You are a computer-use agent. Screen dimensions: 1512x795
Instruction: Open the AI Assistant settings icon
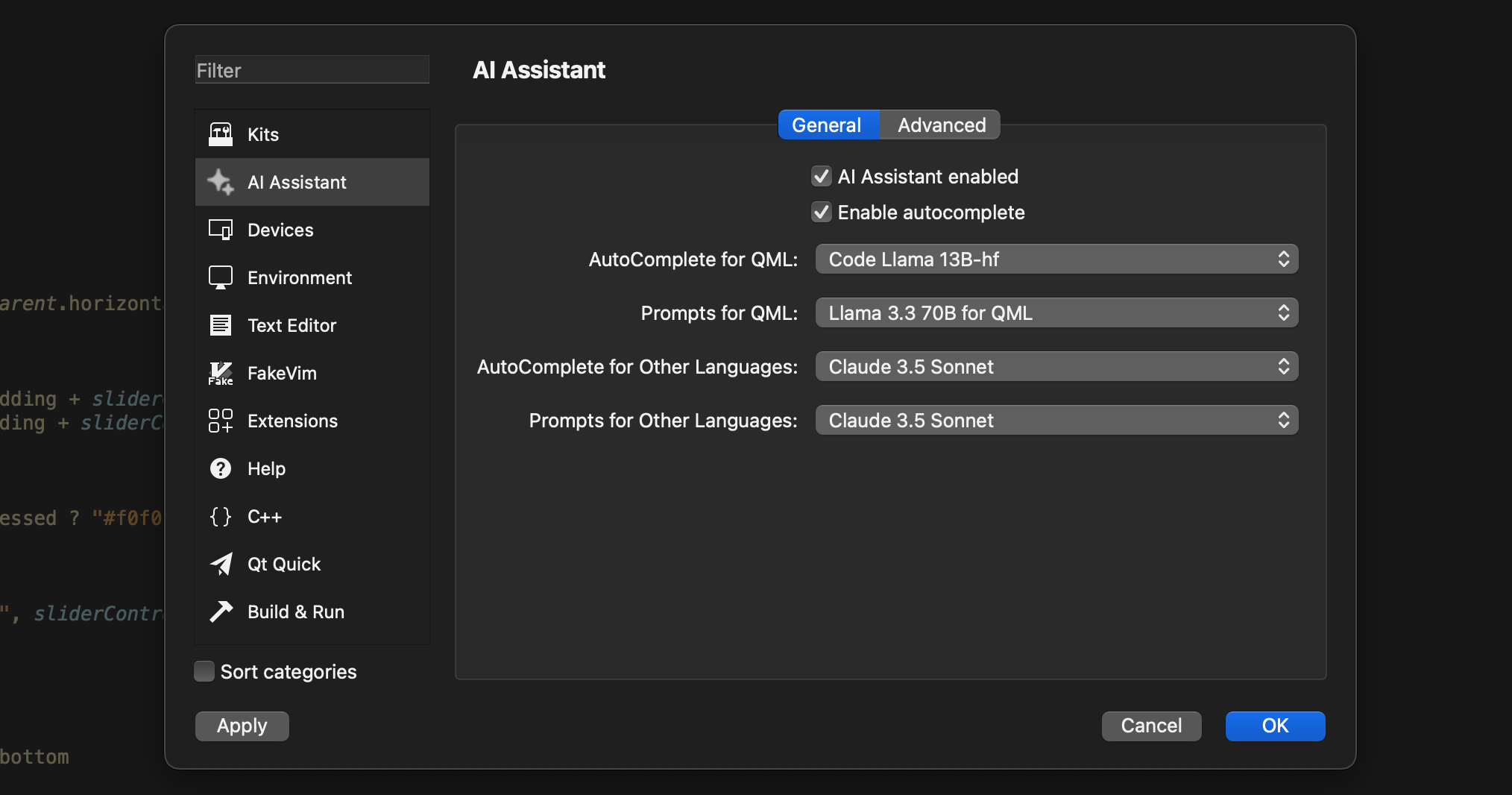point(221,182)
